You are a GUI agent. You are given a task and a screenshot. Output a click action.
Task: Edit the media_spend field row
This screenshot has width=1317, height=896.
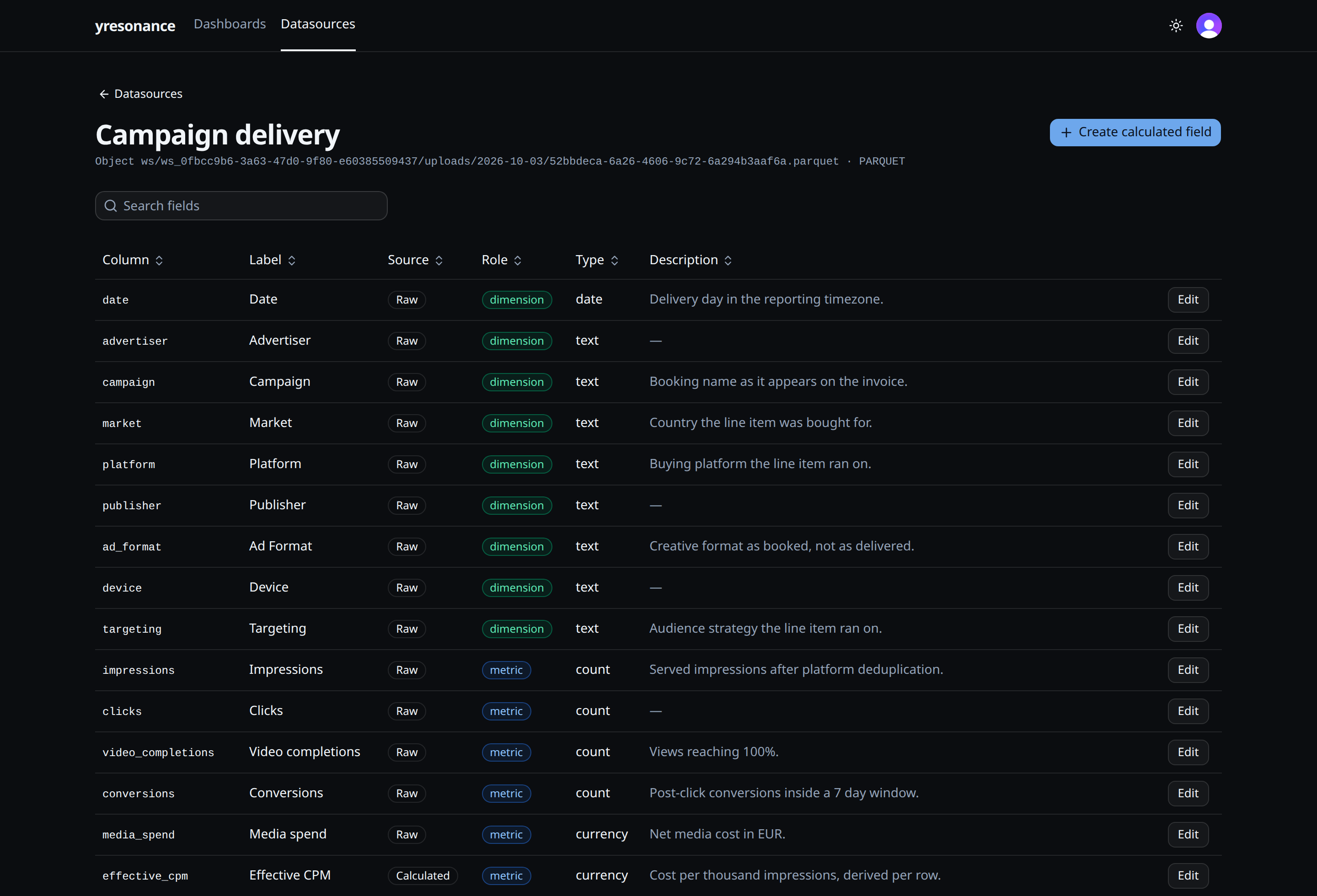click(1188, 835)
